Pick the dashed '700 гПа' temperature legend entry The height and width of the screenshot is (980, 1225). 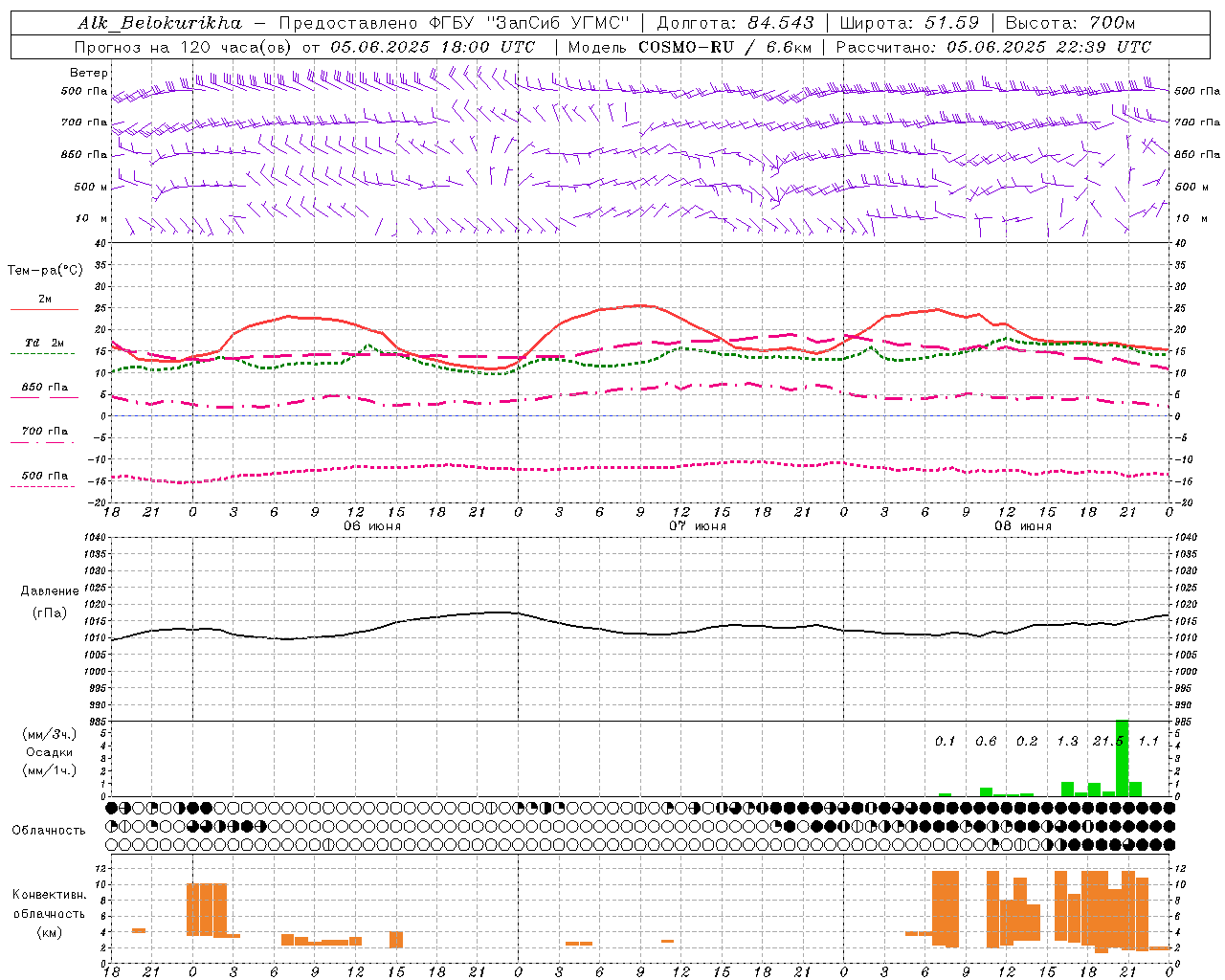tap(45, 431)
